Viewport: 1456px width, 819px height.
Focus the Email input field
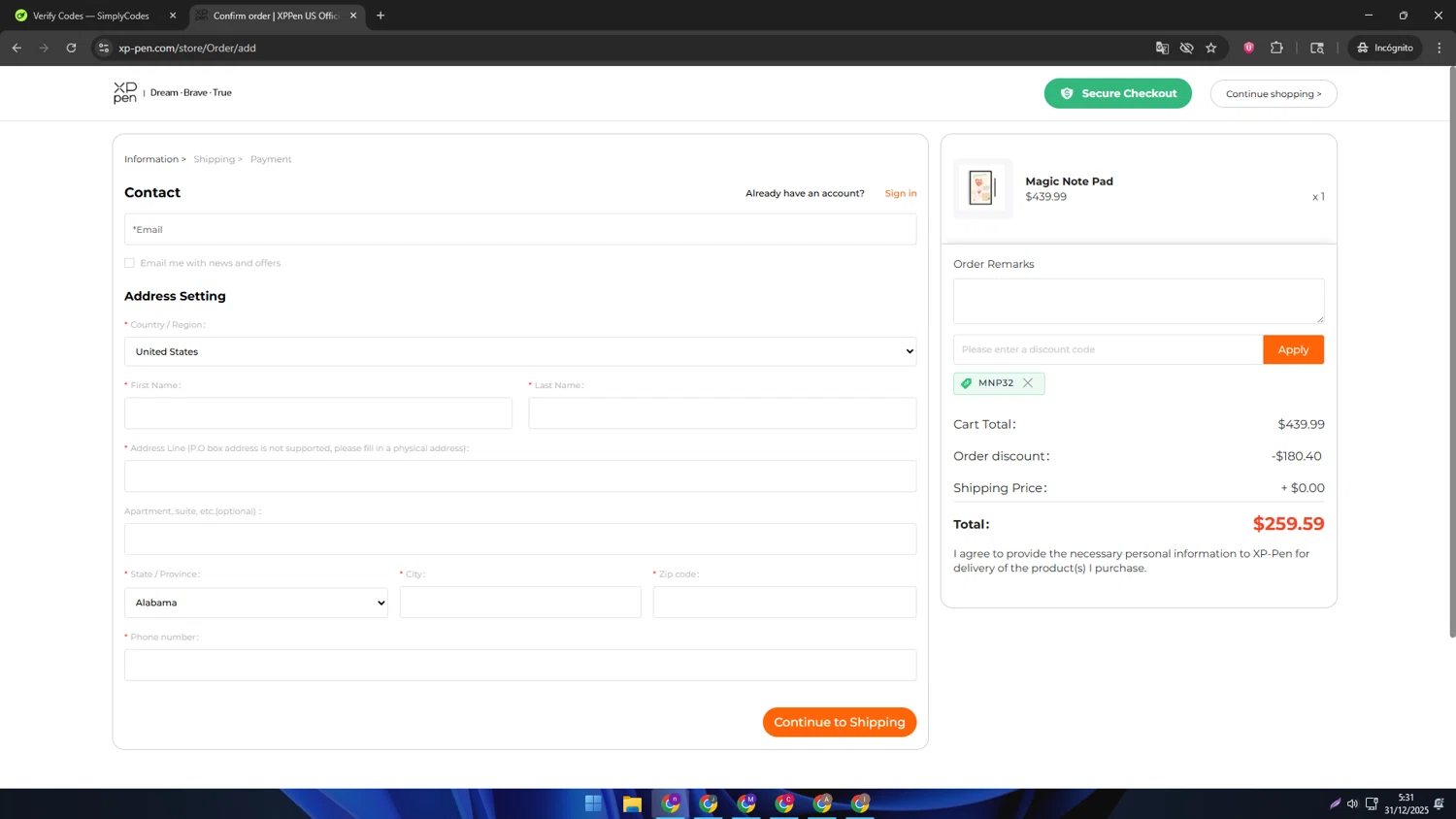pos(520,229)
